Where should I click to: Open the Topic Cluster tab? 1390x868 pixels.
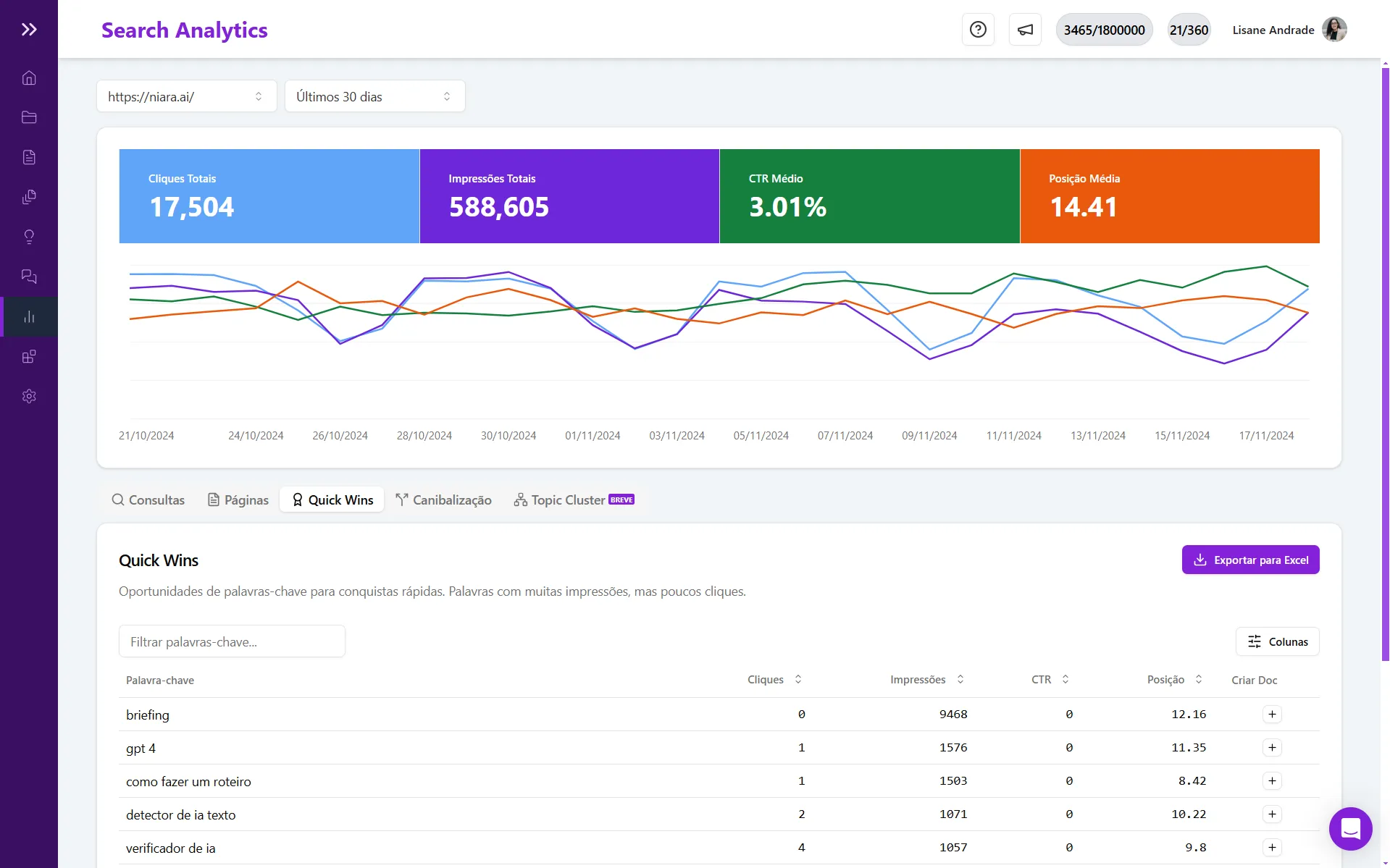tap(574, 500)
